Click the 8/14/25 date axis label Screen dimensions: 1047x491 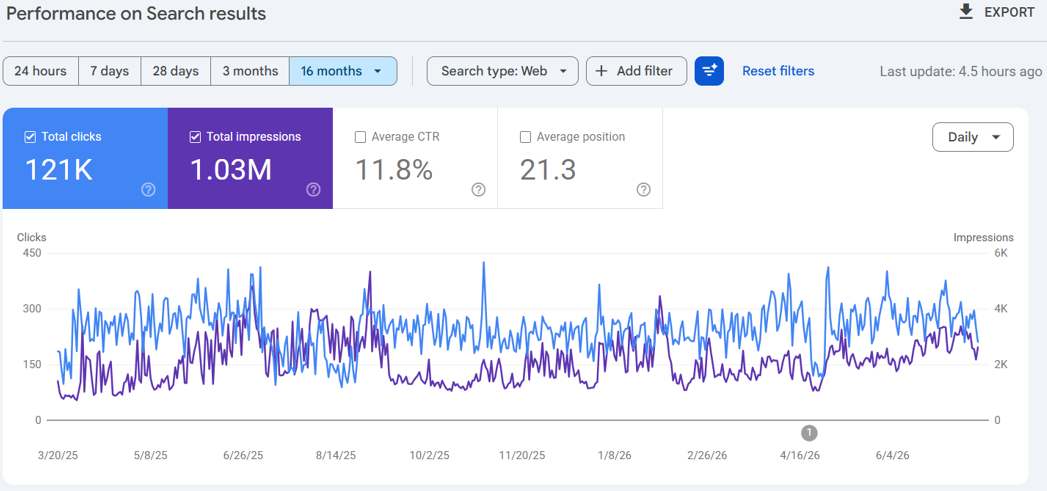(336, 456)
